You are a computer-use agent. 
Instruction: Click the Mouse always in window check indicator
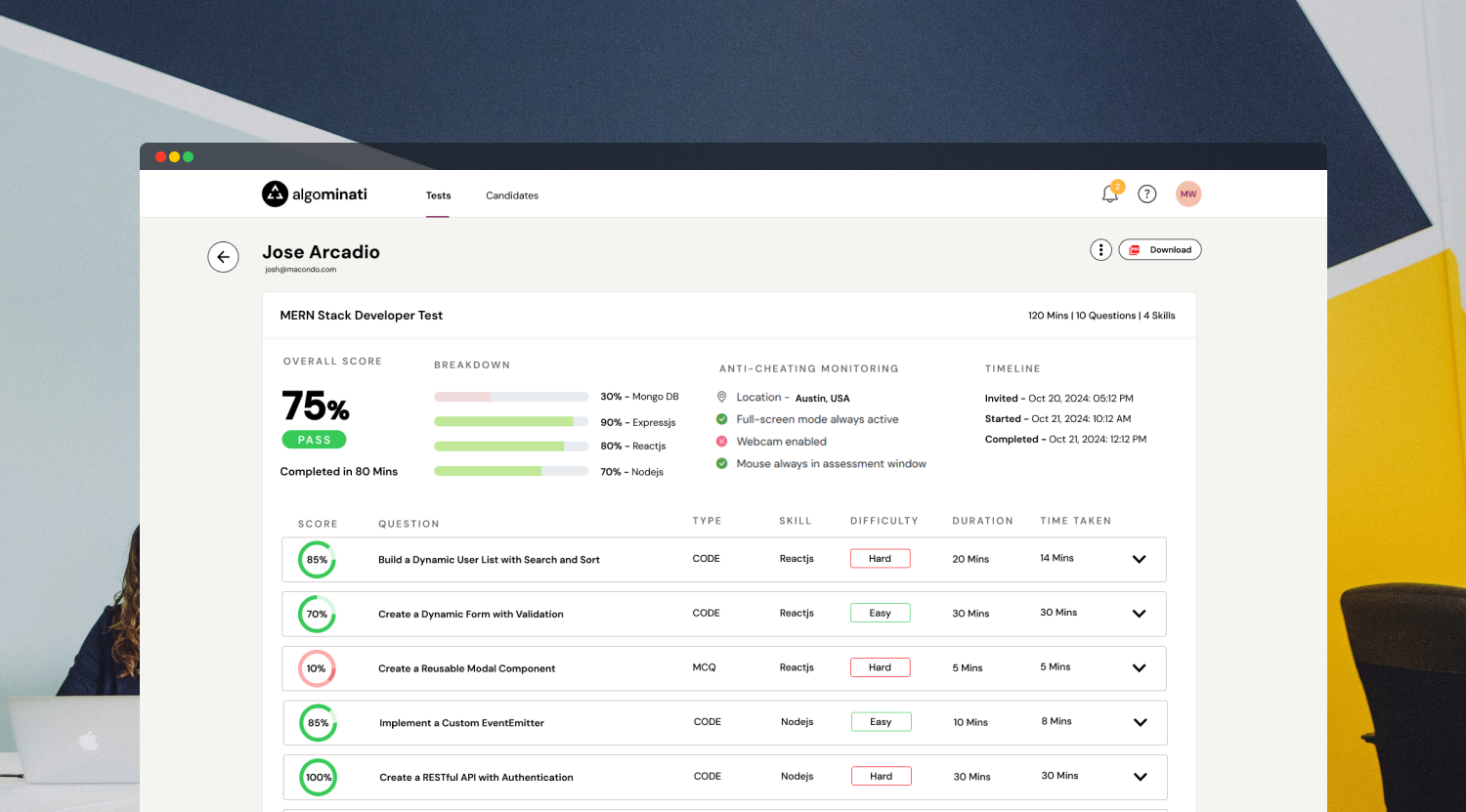(x=722, y=464)
